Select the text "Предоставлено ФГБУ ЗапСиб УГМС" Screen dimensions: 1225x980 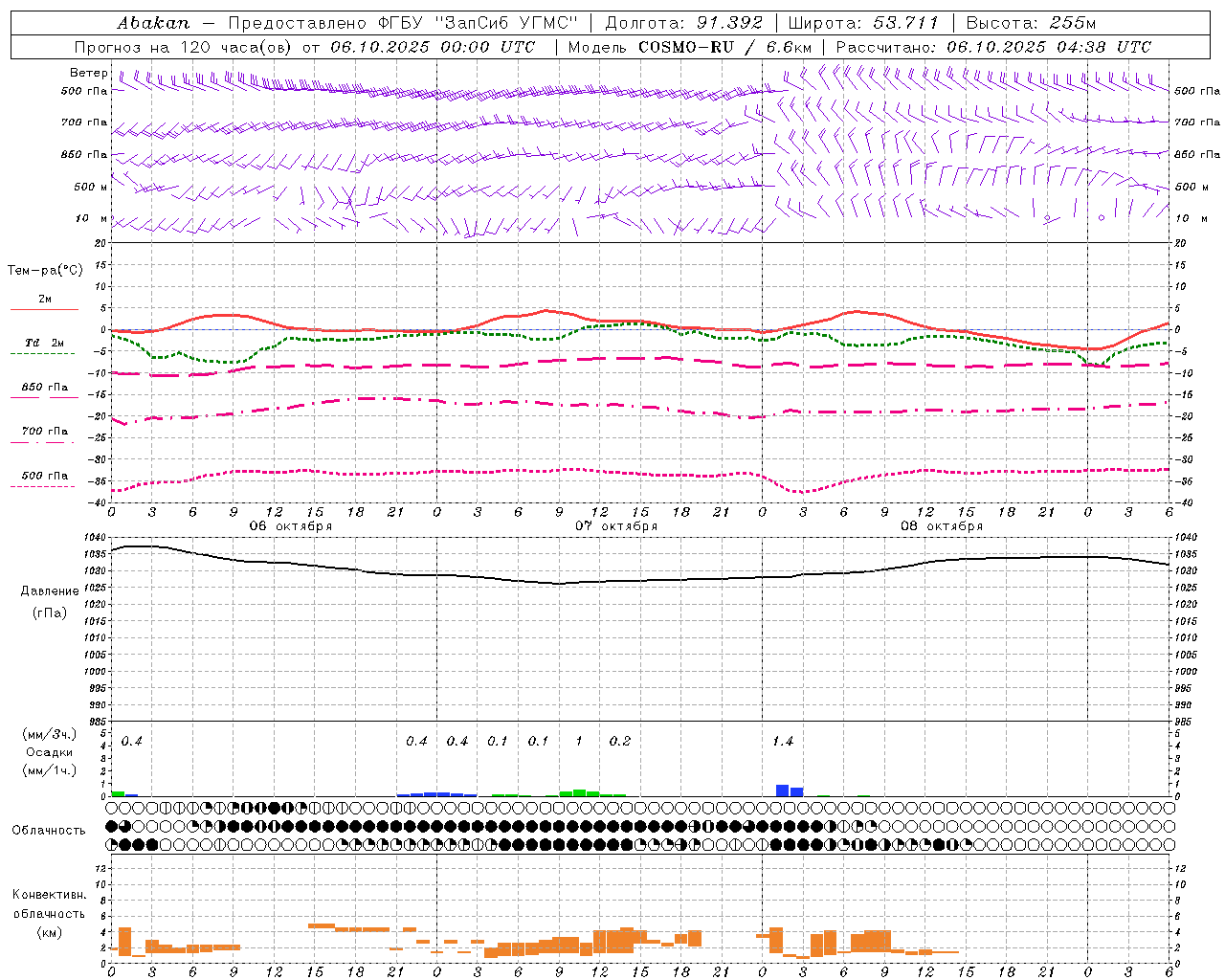click(403, 23)
